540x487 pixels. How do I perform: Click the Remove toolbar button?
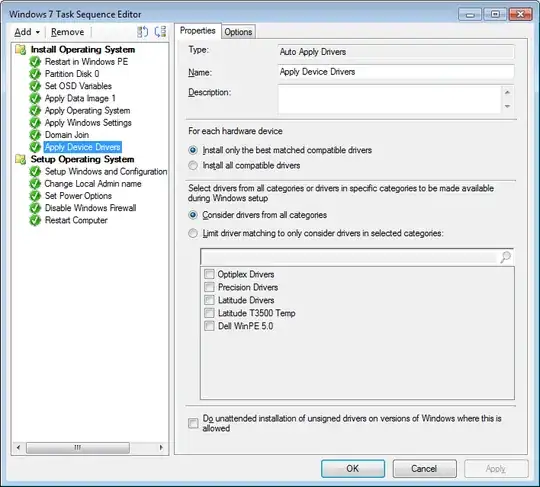tap(68, 32)
